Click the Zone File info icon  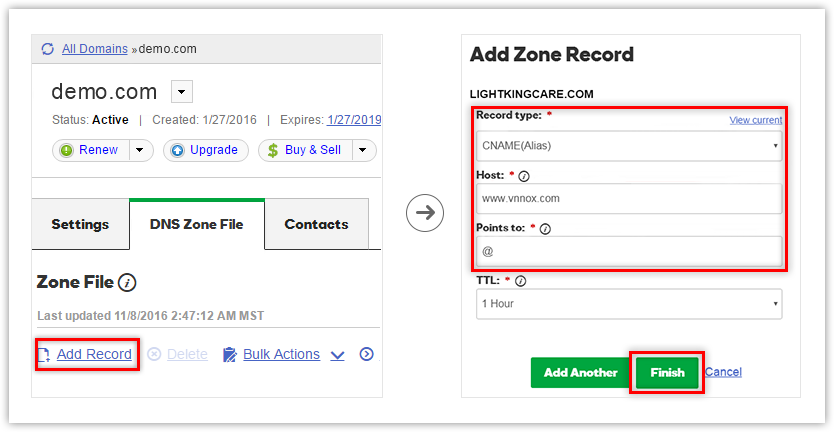tap(127, 283)
